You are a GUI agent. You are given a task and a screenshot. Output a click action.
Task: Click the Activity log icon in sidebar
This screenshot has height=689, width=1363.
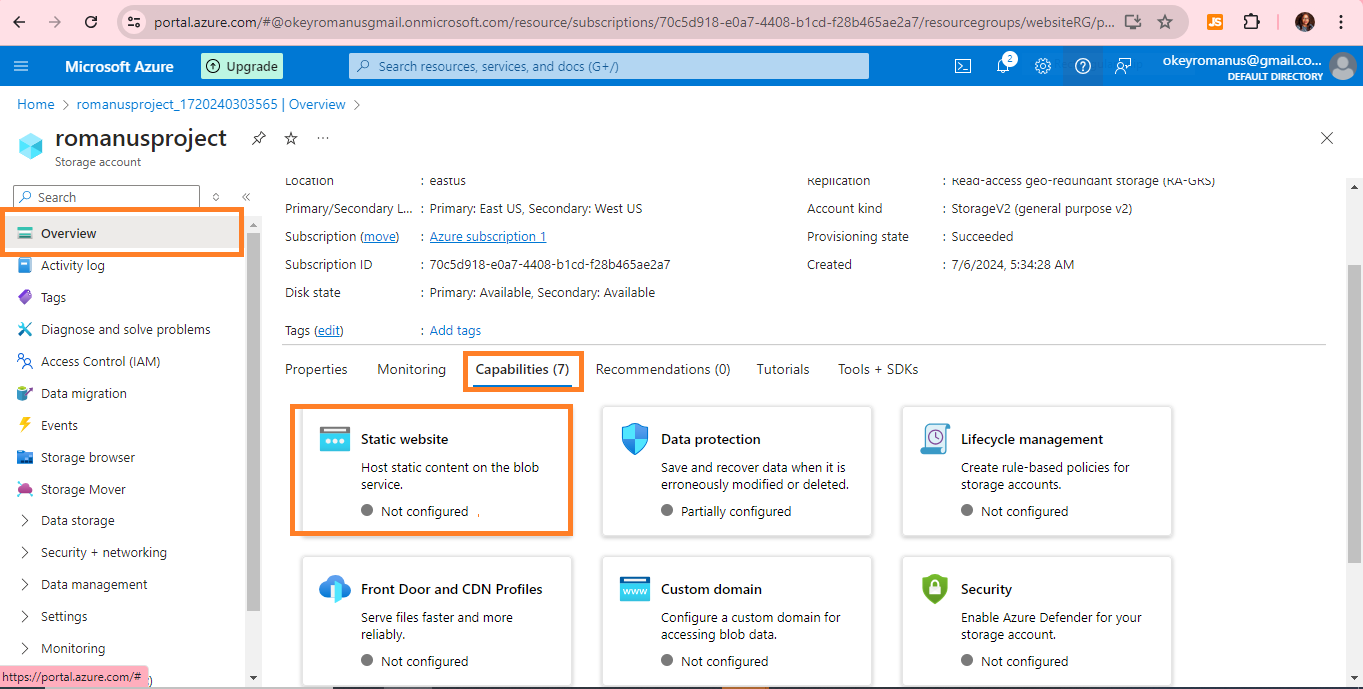pos(25,265)
